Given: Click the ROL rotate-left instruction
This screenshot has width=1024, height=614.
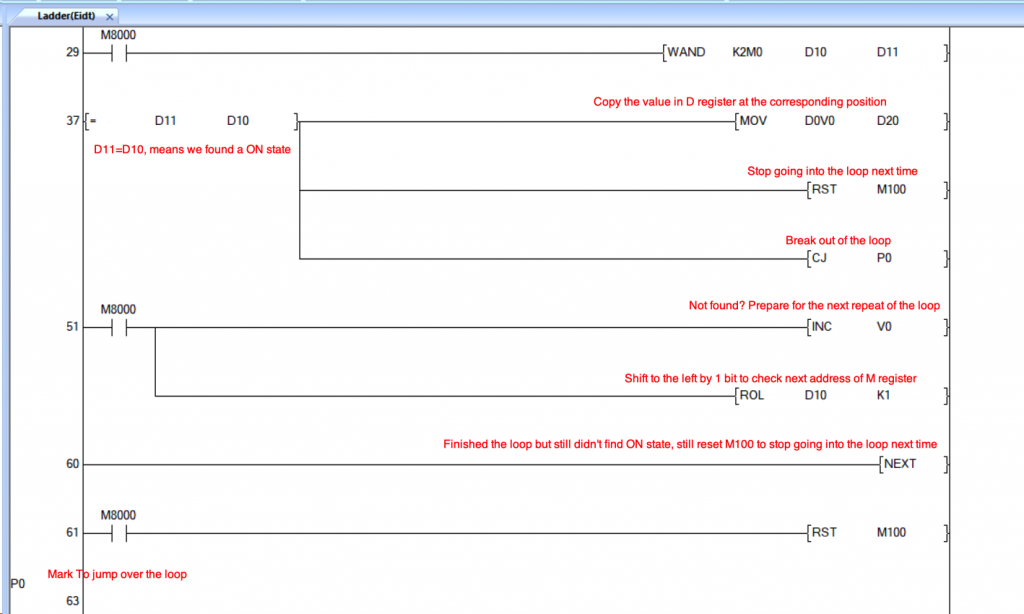Looking at the screenshot, I should (x=755, y=395).
